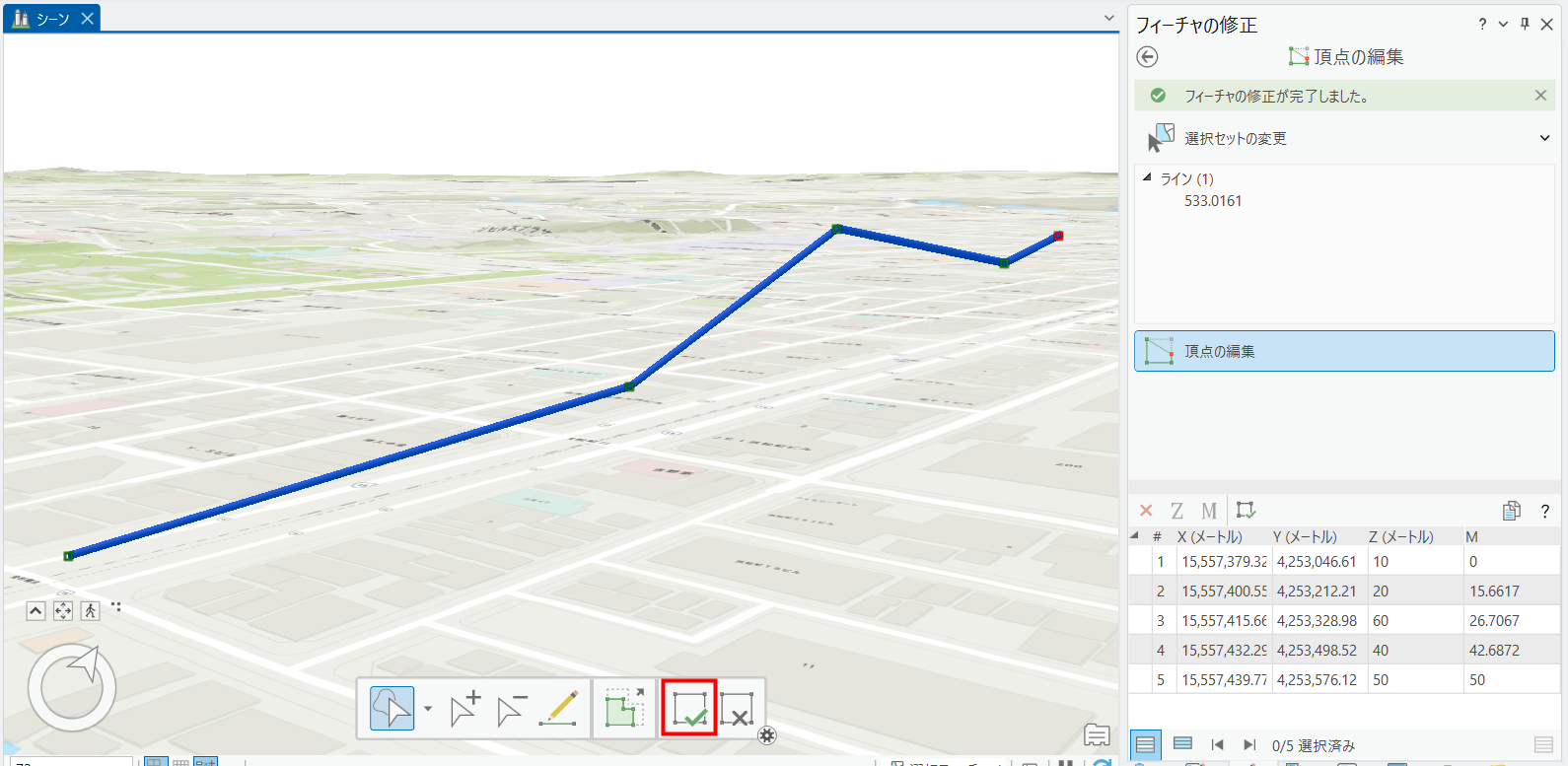Viewport: 1568px width, 766px height.
Task: Select the delete vertex tool
Action: tap(512, 709)
